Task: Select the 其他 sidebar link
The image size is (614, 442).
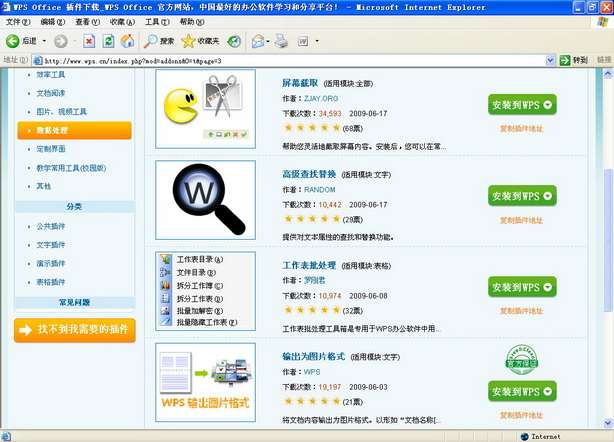Action: [43, 186]
